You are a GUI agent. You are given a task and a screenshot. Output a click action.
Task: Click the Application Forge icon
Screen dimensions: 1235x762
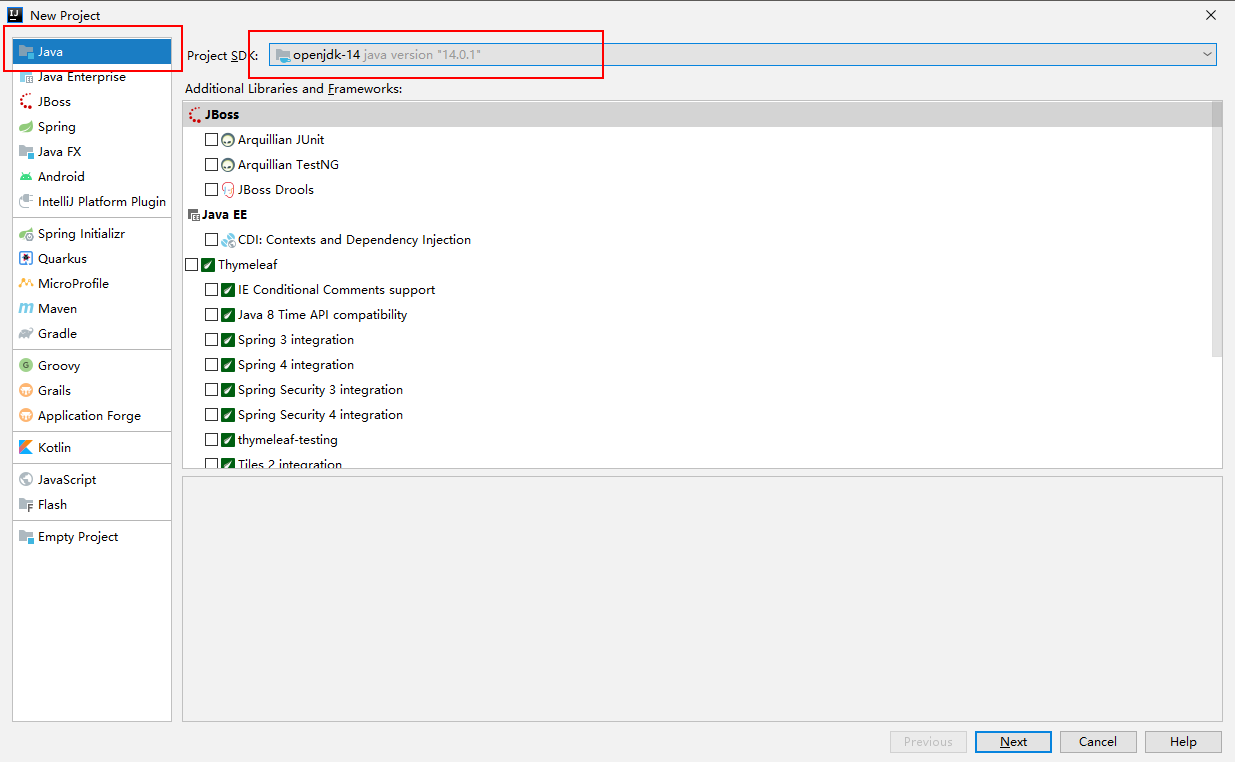tap(26, 416)
